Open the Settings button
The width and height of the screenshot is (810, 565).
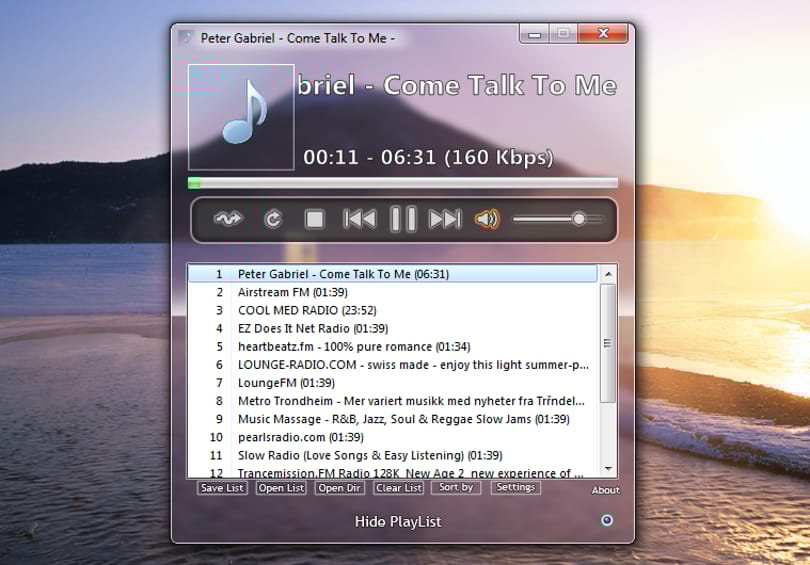point(516,487)
